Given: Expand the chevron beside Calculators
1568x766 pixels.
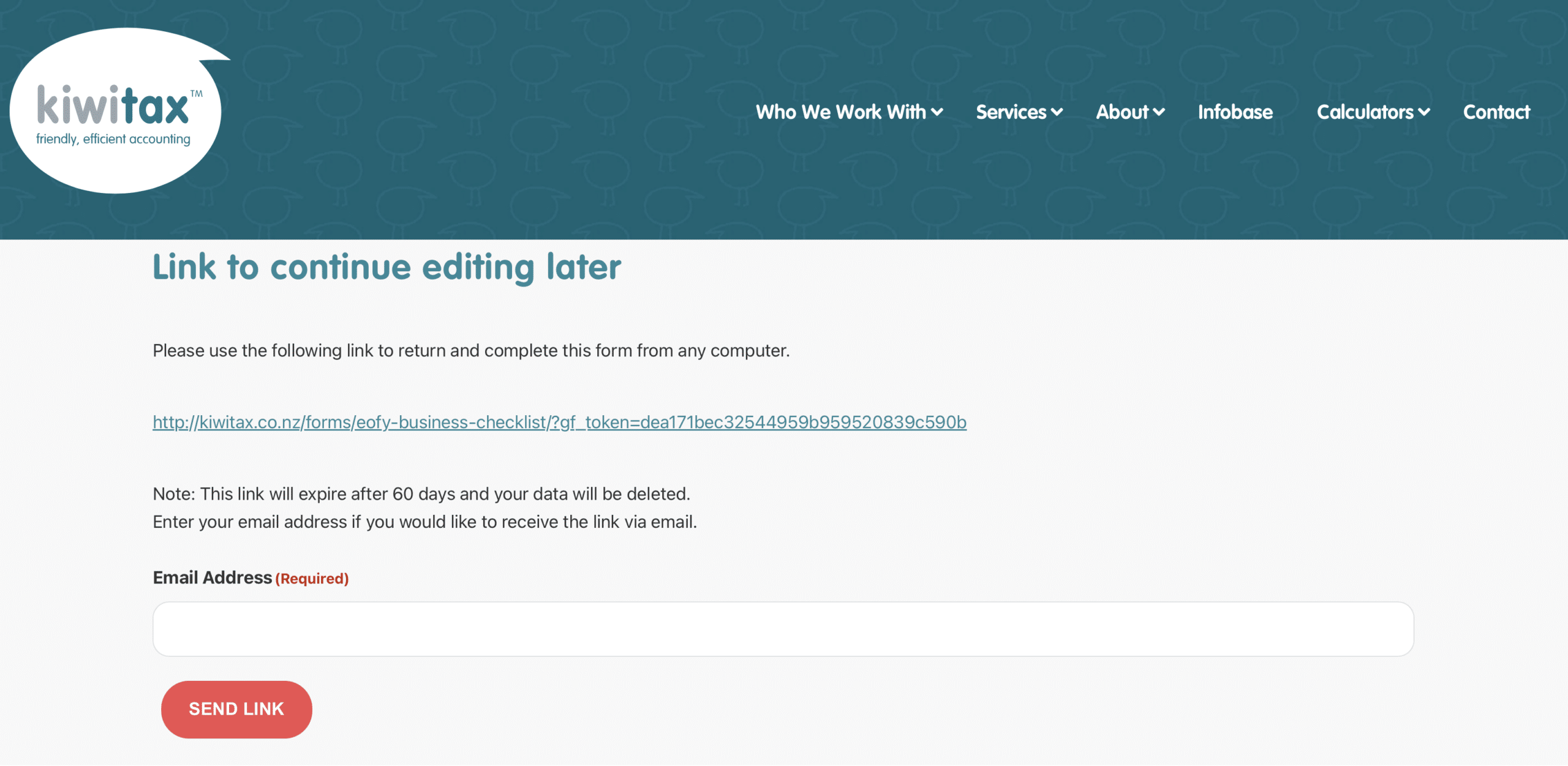Looking at the screenshot, I should [x=1424, y=113].
